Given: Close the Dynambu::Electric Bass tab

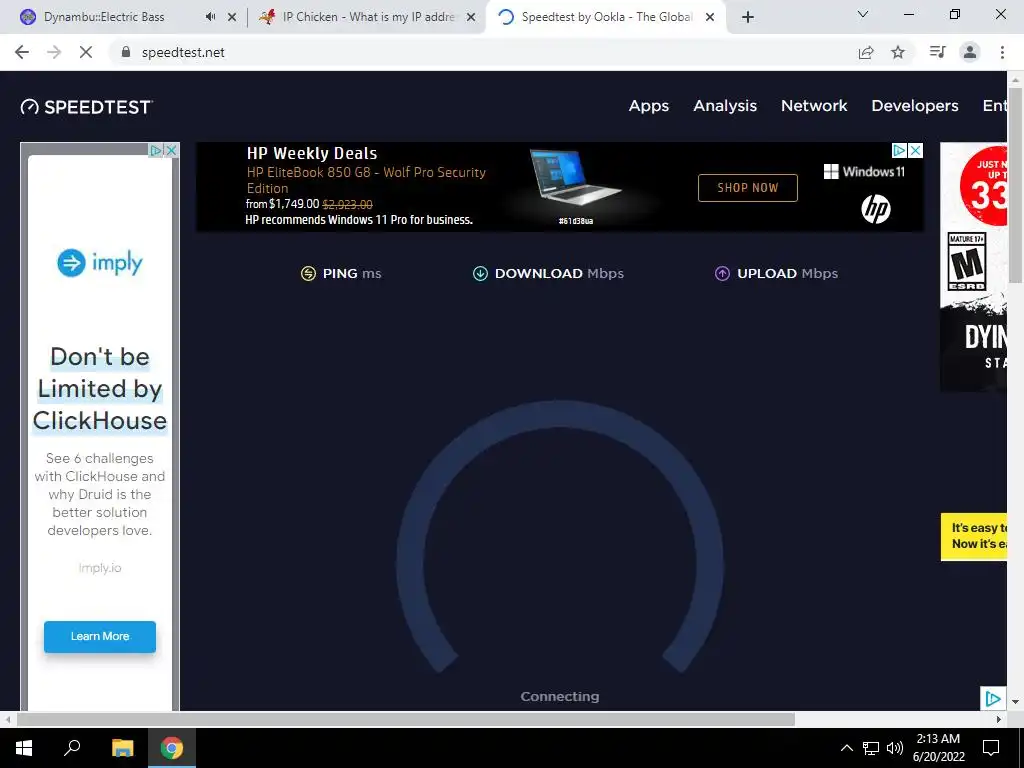Looking at the screenshot, I should (x=232, y=17).
